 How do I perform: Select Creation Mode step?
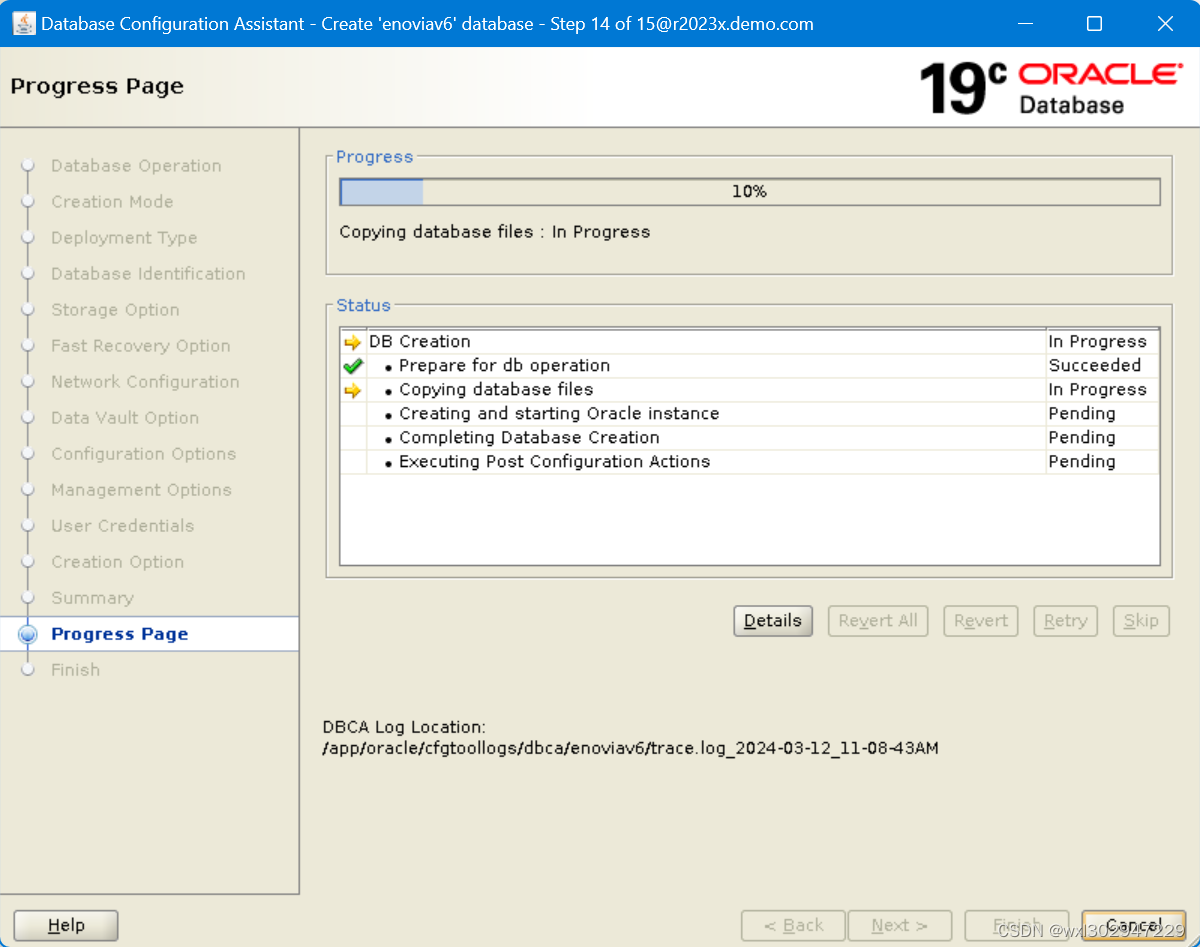112,202
